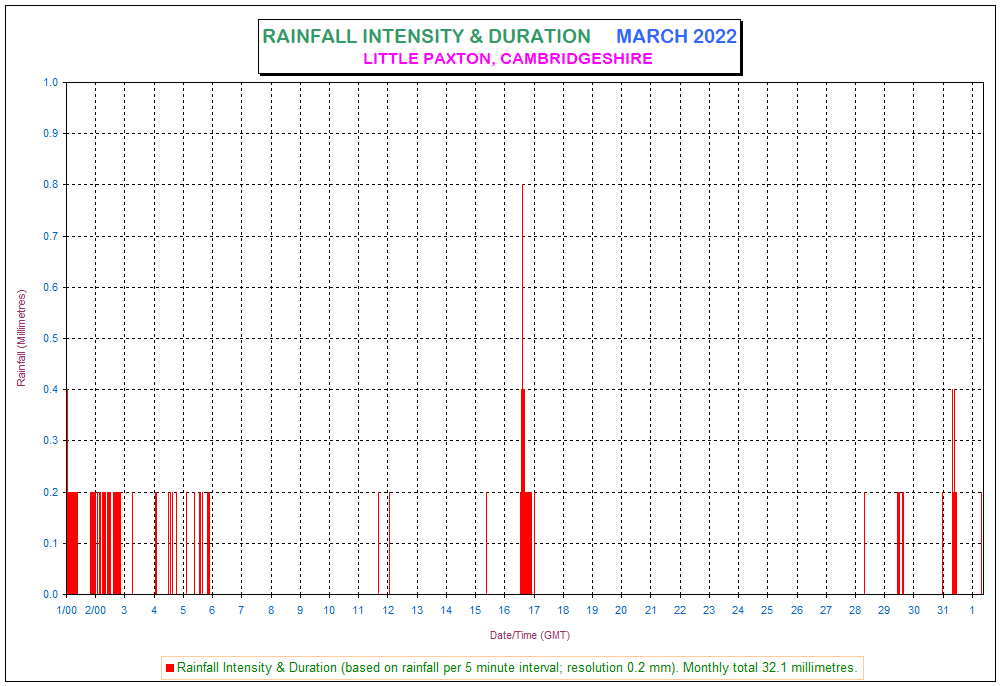Click the x-axis date label 4
Screen dimensions: 1001x686
tap(154, 610)
